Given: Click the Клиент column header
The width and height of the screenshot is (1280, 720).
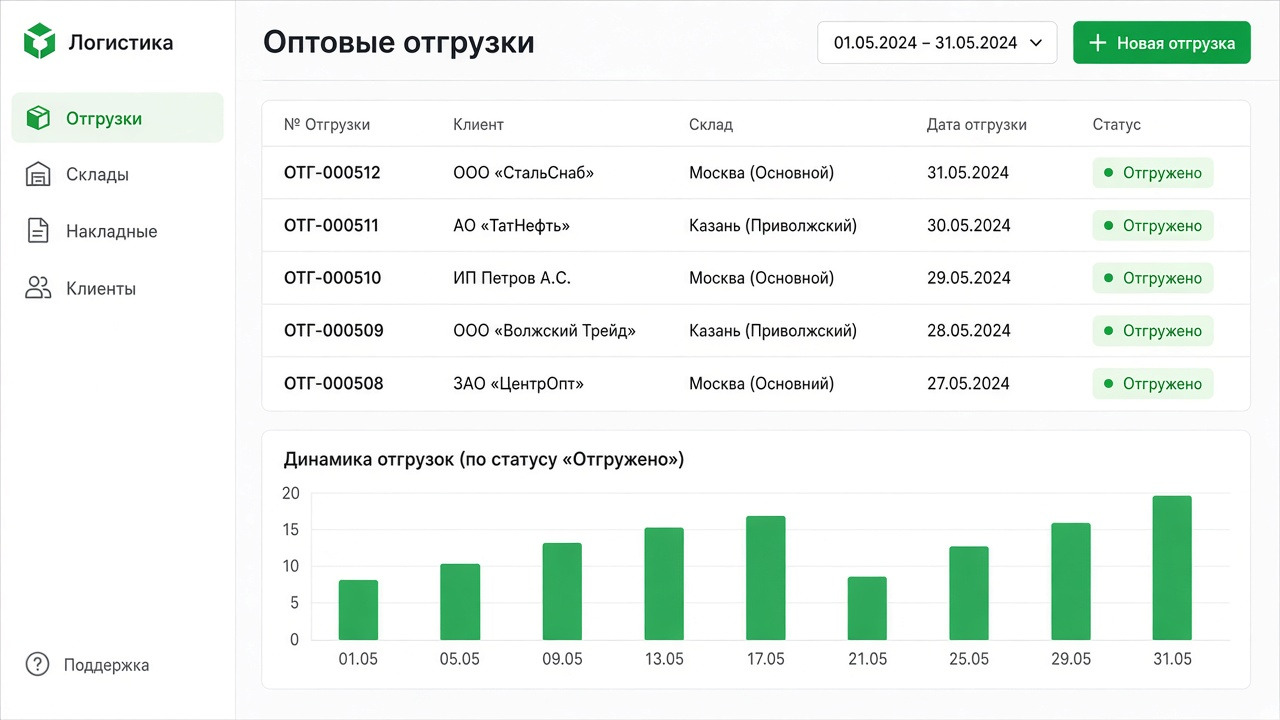Looking at the screenshot, I should click(478, 125).
